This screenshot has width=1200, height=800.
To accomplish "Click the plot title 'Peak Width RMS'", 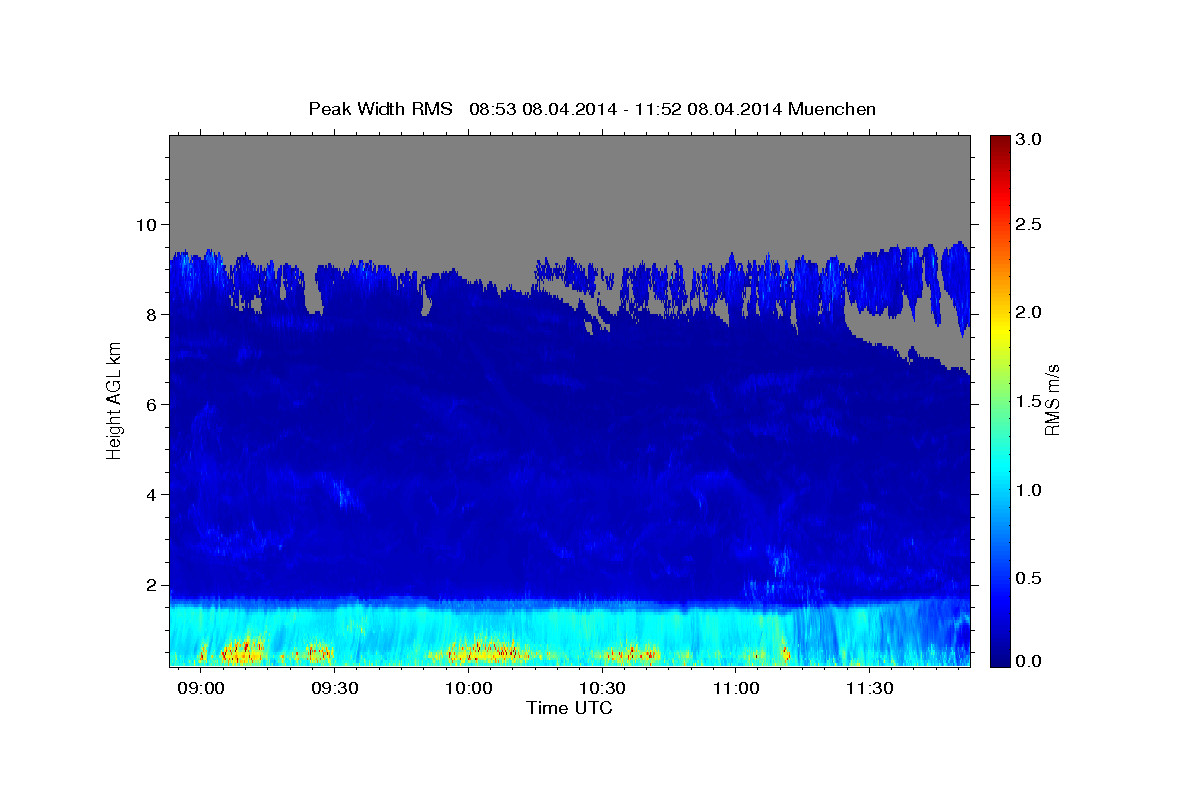I will pyautogui.click(x=380, y=109).
